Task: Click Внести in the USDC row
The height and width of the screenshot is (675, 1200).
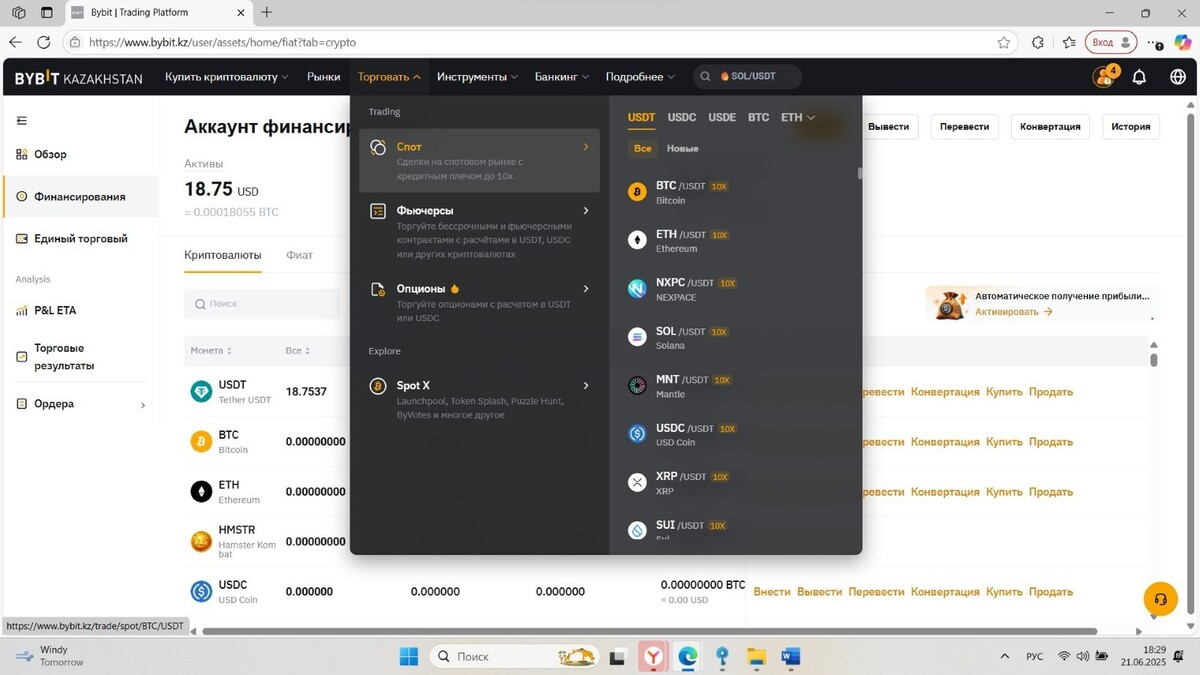Action: point(772,592)
